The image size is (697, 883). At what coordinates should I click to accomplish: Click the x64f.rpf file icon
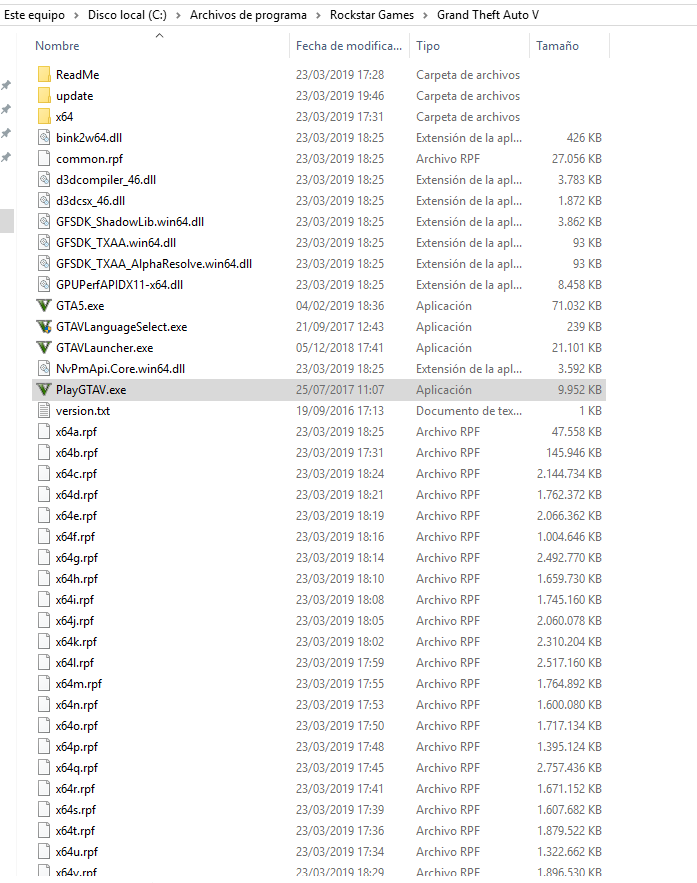(x=44, y=537)
